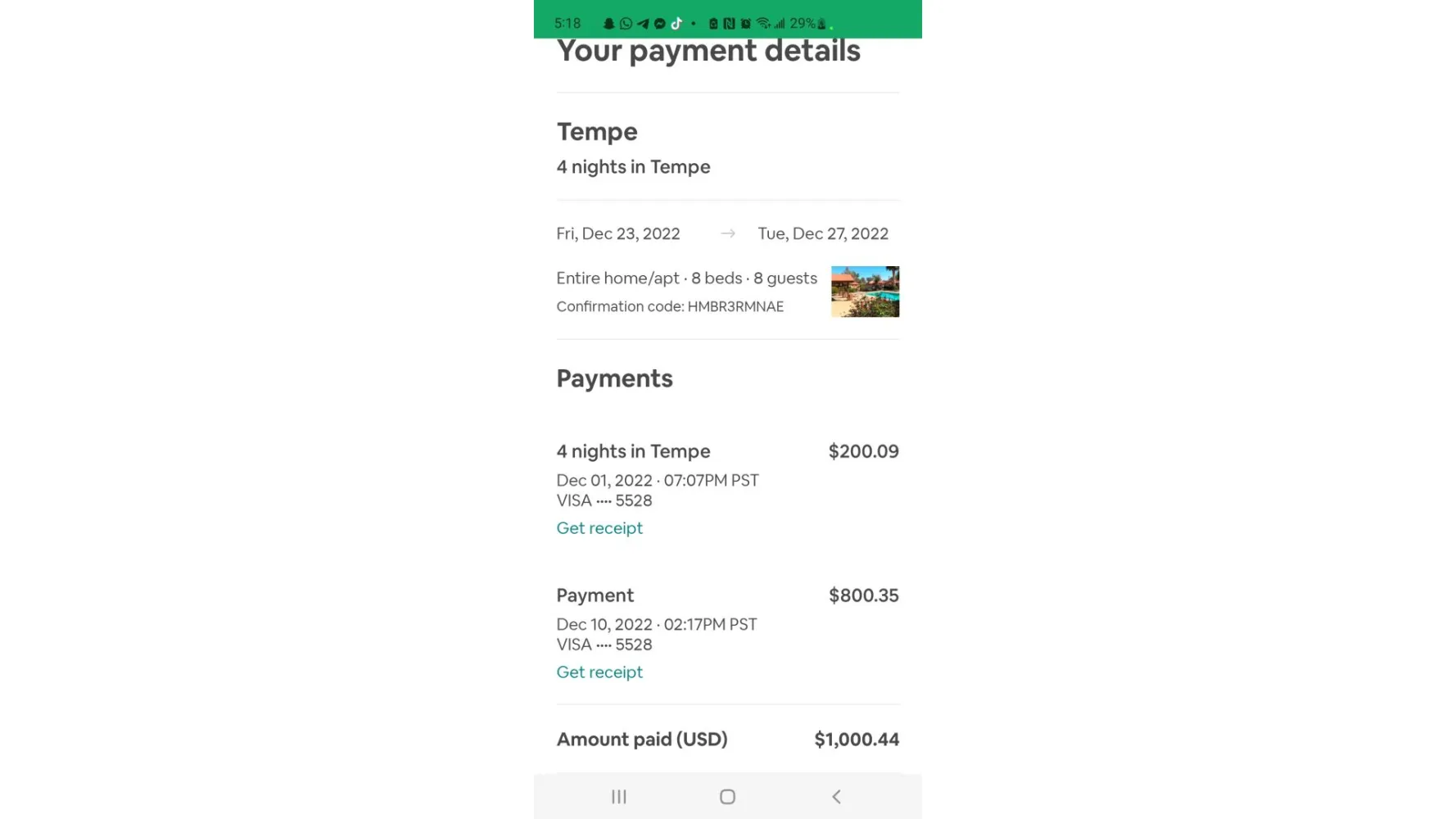This screenshot has width=1456, height=819.
Task: Tap the checkout date Tue, Dec 27, 2022
Action: coord(823,233)
